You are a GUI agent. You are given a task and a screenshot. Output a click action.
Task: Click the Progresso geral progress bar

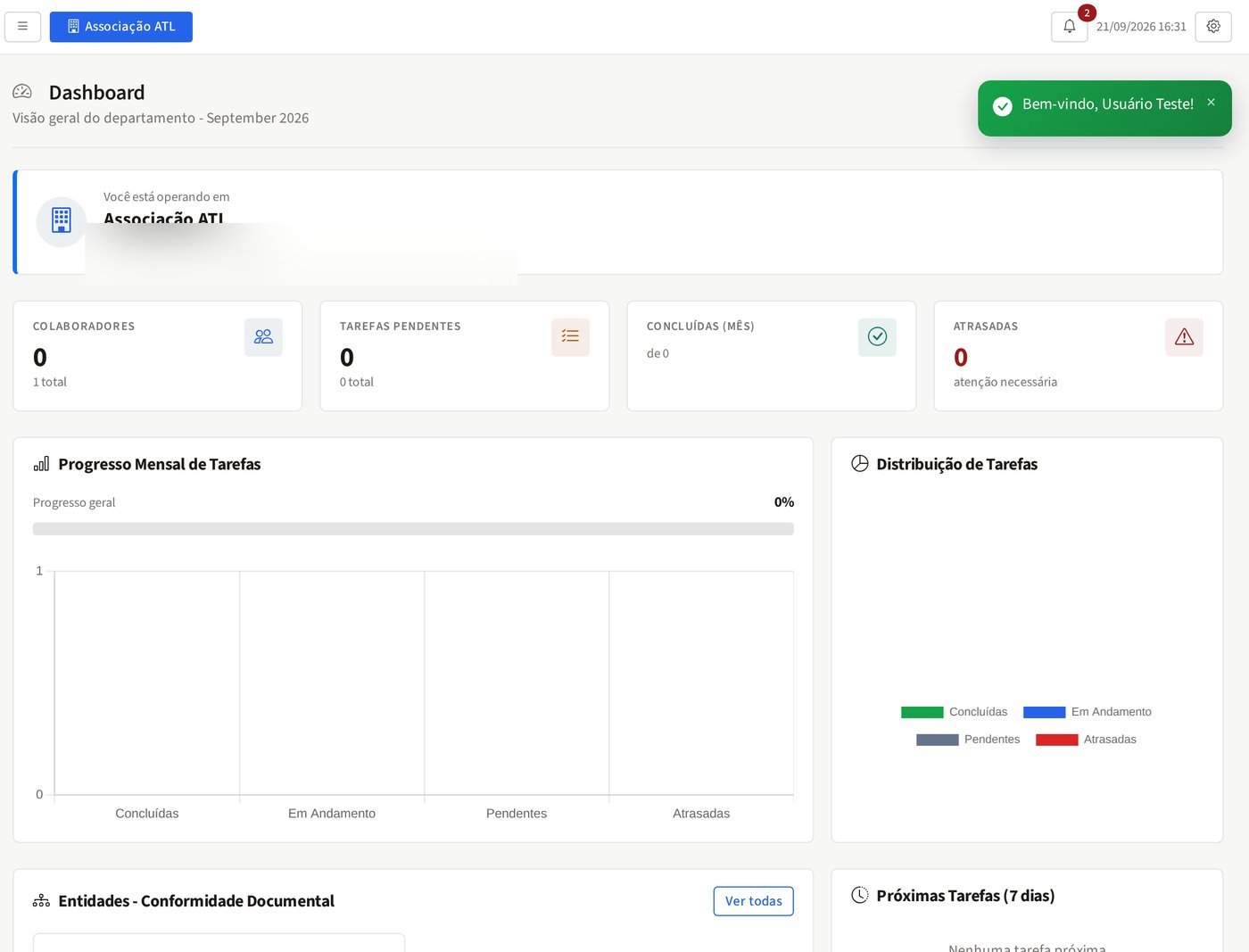413,529
